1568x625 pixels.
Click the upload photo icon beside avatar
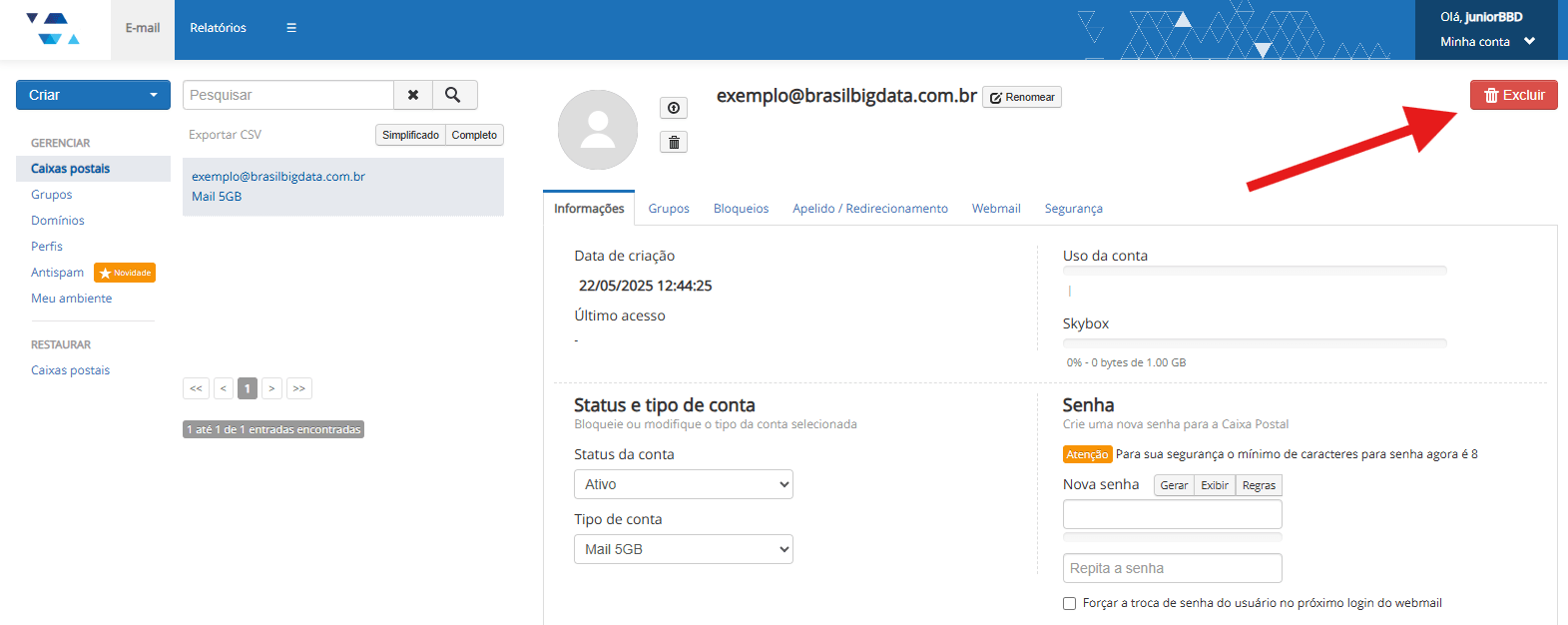(674, 108)
